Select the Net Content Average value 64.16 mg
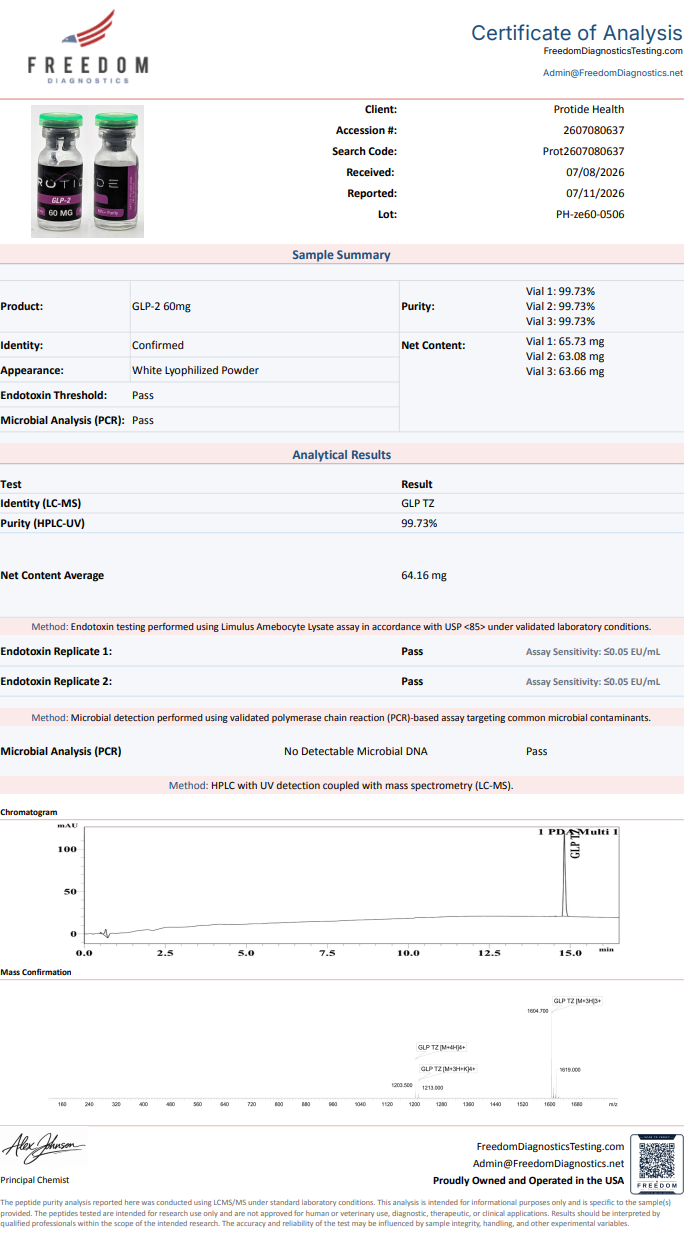Screen dimensions: 684x1235 click(x=424, y=576)
